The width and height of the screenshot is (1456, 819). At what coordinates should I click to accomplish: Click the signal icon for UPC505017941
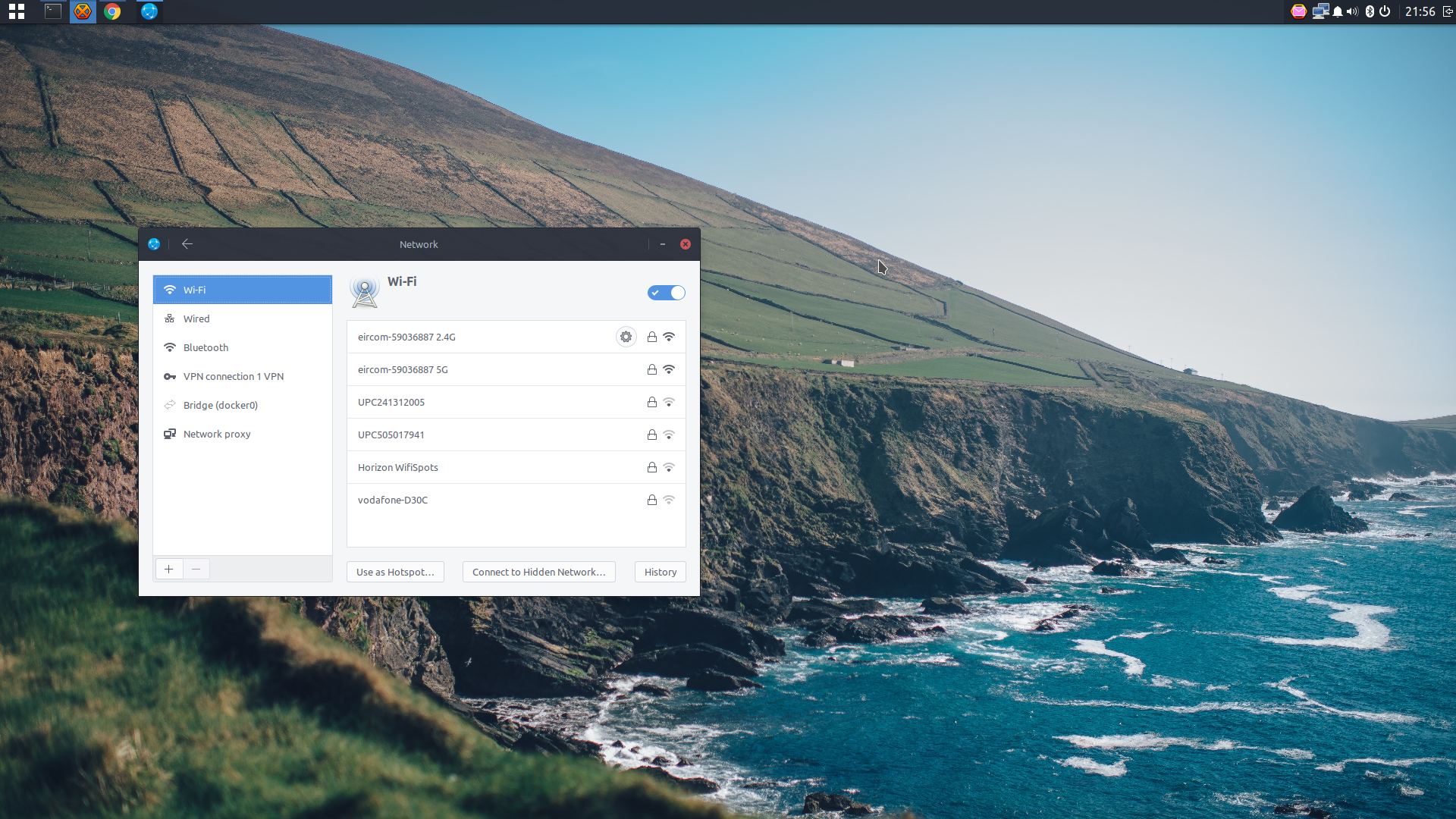click(669, 435)
